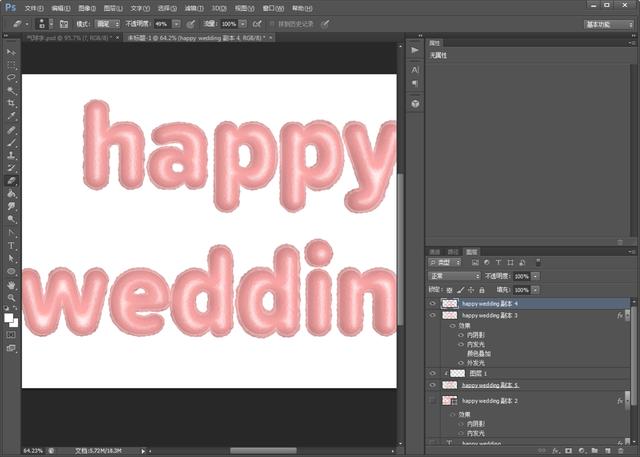Viewport: 640px width, 457px height.
Task: Open the layer filter type 类型 dropdown
Action: point(445,262)
